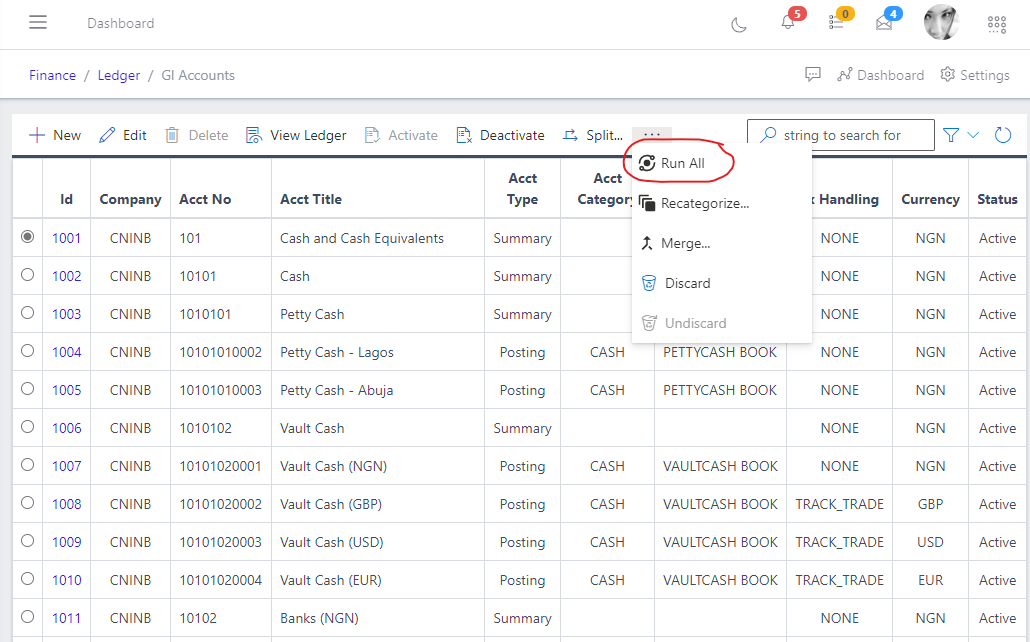Select the radio button for account 1002
1030x642 pixels.
tap(27, 275)
